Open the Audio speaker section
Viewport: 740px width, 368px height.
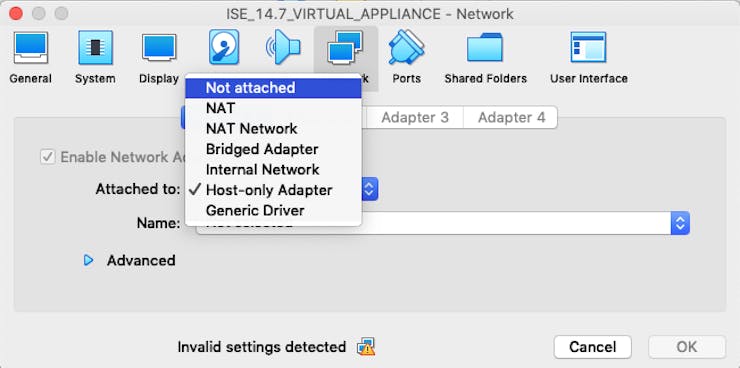[x=283, y=47]
